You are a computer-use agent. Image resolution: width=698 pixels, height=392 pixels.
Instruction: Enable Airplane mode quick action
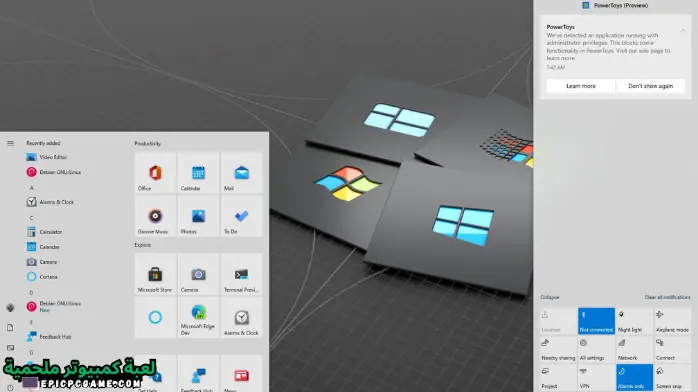(672, 321)
